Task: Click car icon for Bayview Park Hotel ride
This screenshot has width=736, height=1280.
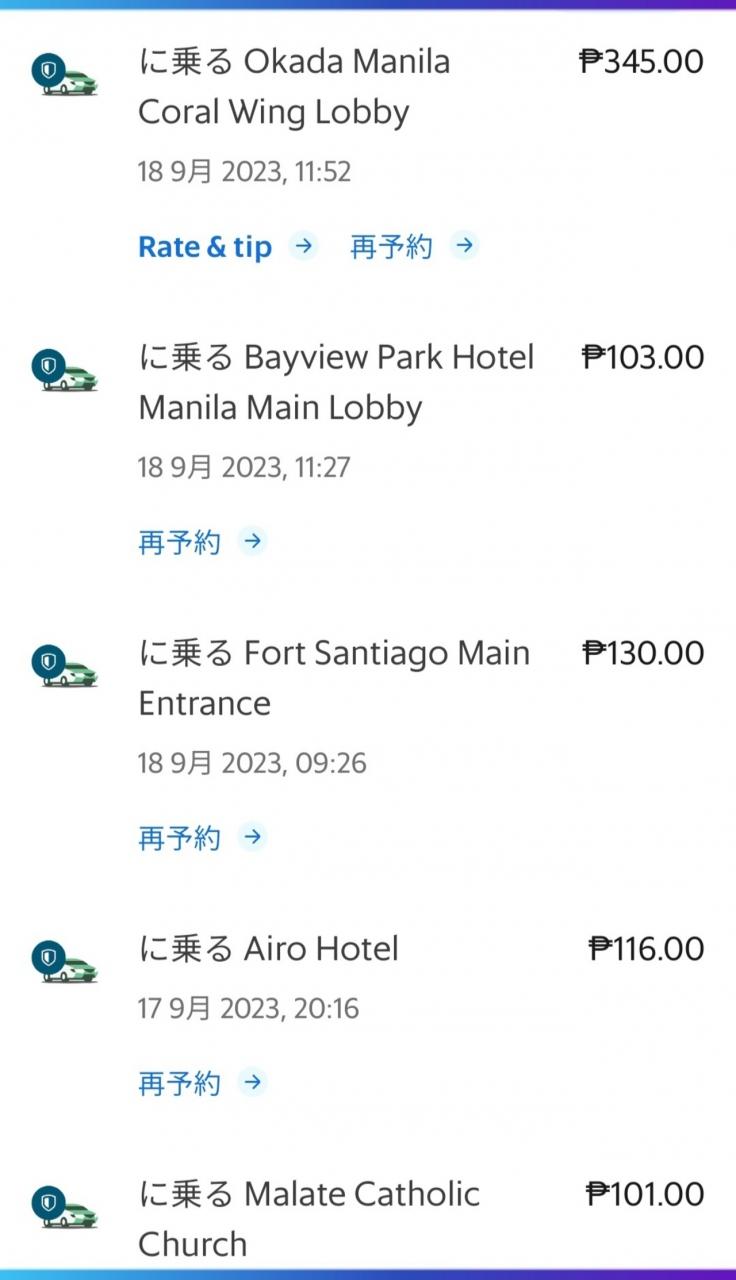Action: [x=66, y=372]
